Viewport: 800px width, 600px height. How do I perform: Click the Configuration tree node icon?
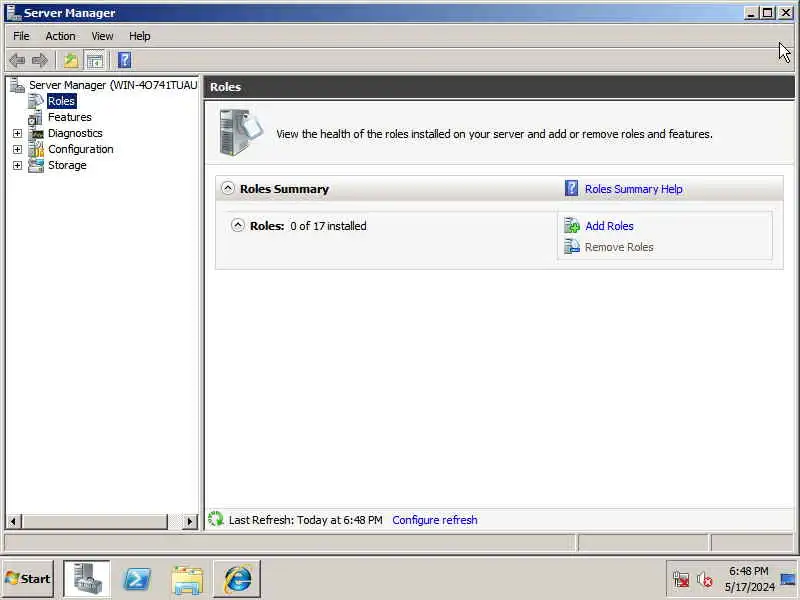point(36,149)
